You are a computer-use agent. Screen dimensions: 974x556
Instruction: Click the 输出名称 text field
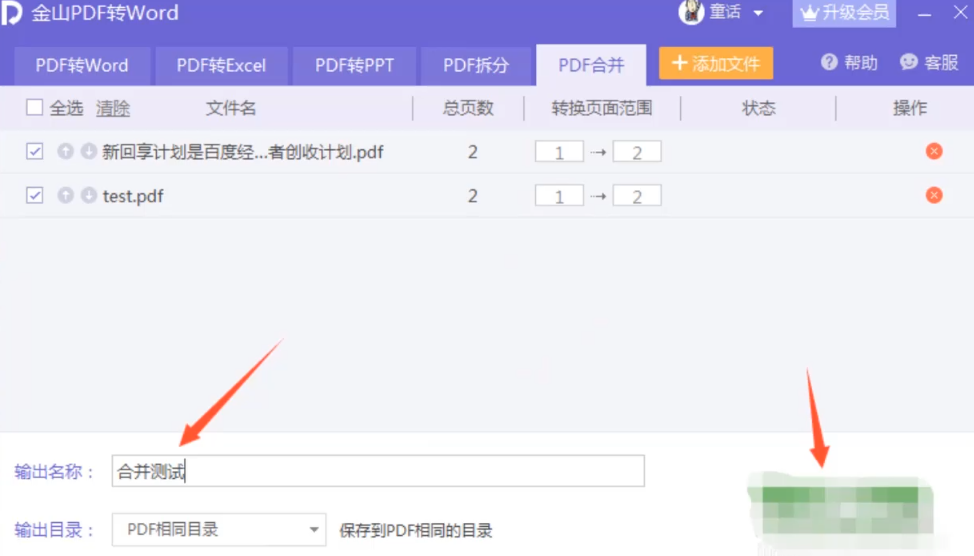[x=378, y=472]
